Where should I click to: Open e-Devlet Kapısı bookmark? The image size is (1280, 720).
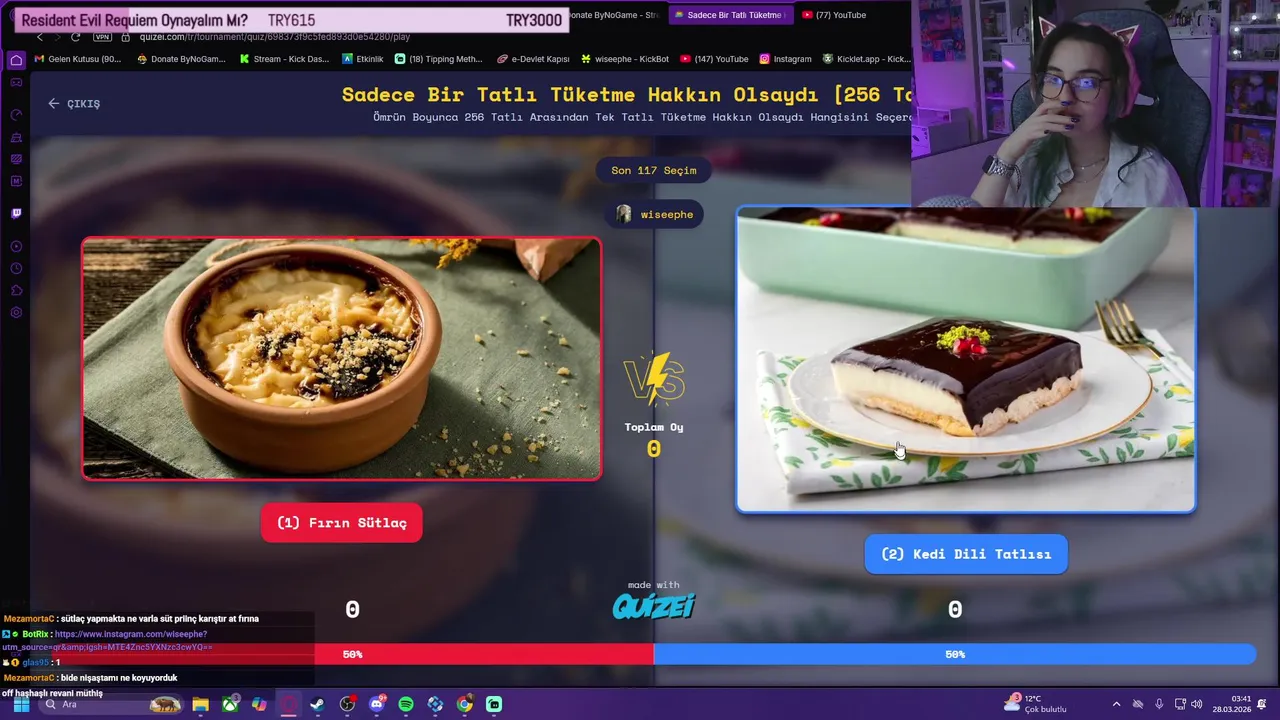tap(533, 59)
